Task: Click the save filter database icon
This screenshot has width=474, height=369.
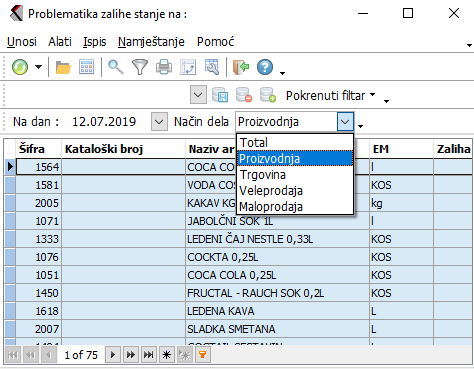Action: pos(220,95)
